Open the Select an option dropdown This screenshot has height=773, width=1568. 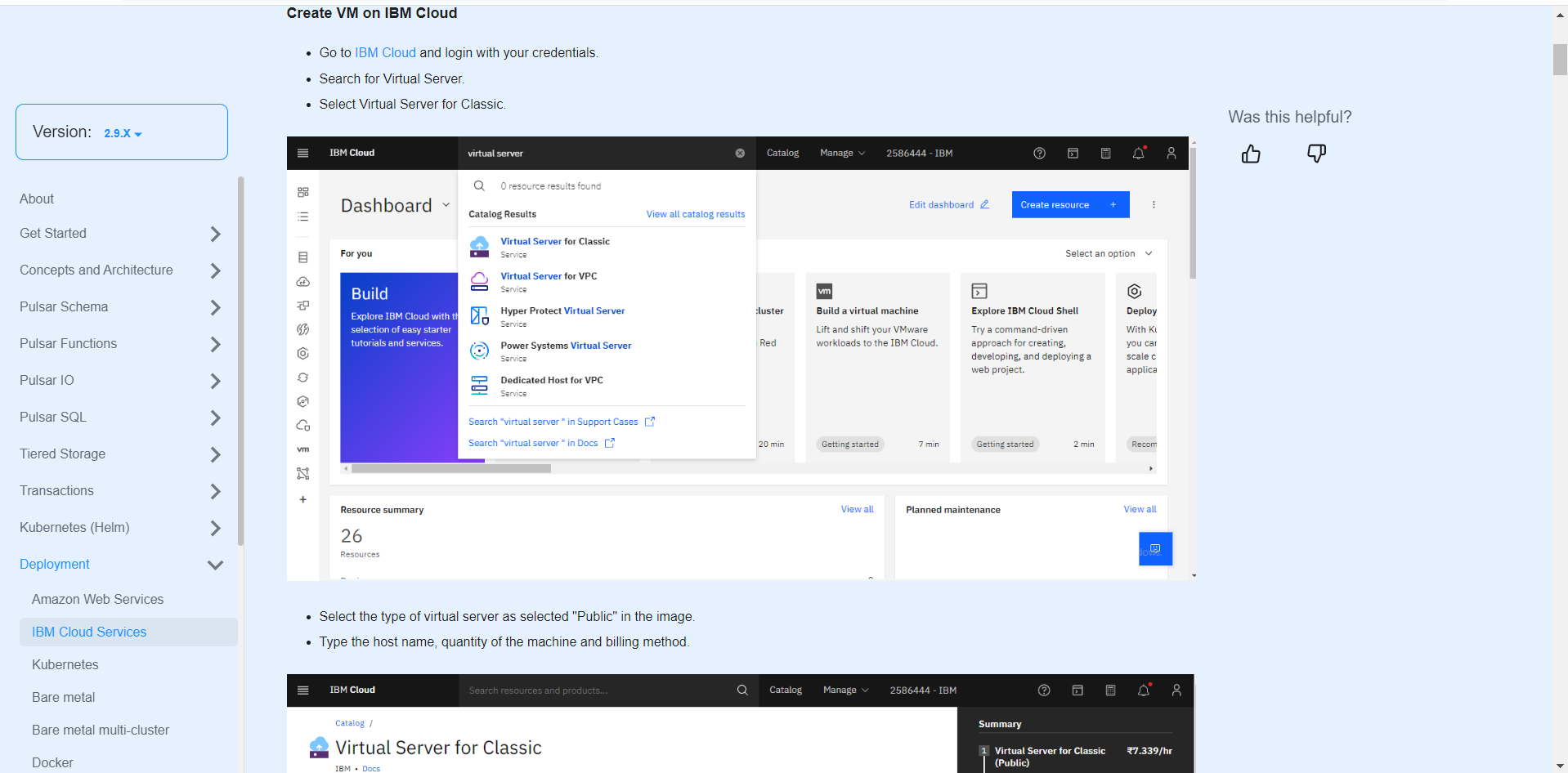(x=1109, y=253)
